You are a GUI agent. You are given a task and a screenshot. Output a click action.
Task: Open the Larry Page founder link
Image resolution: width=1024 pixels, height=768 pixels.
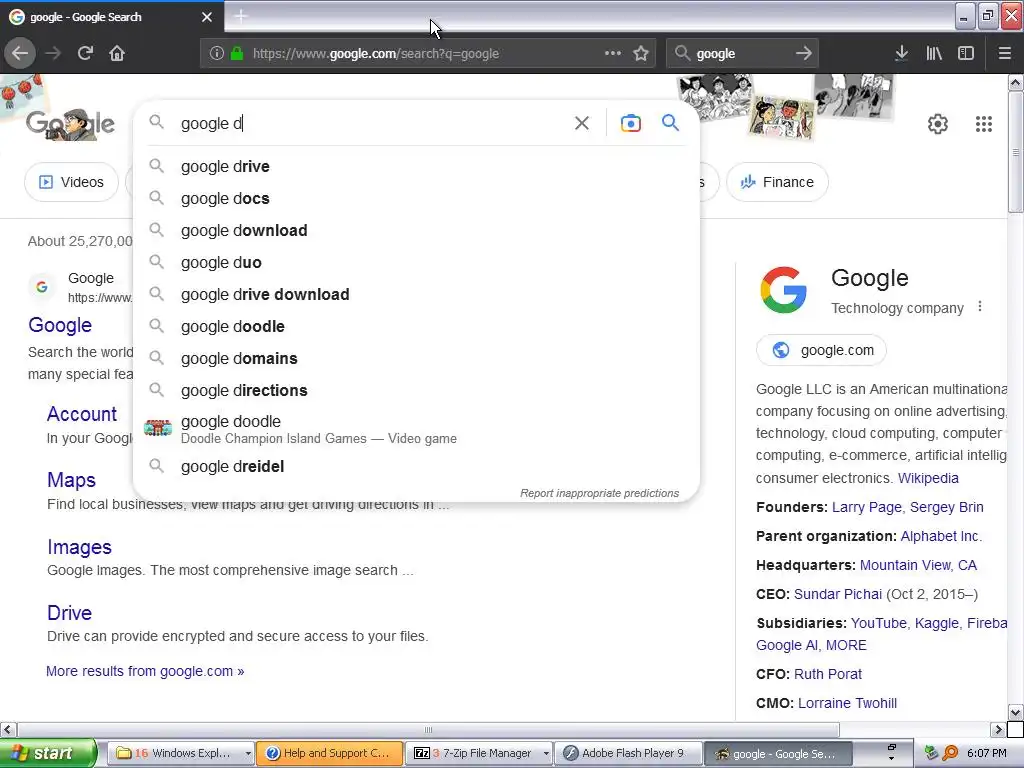(x=866, y=507)
